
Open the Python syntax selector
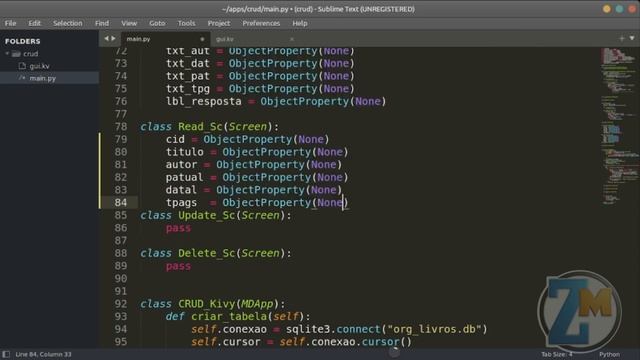[609, 354]
